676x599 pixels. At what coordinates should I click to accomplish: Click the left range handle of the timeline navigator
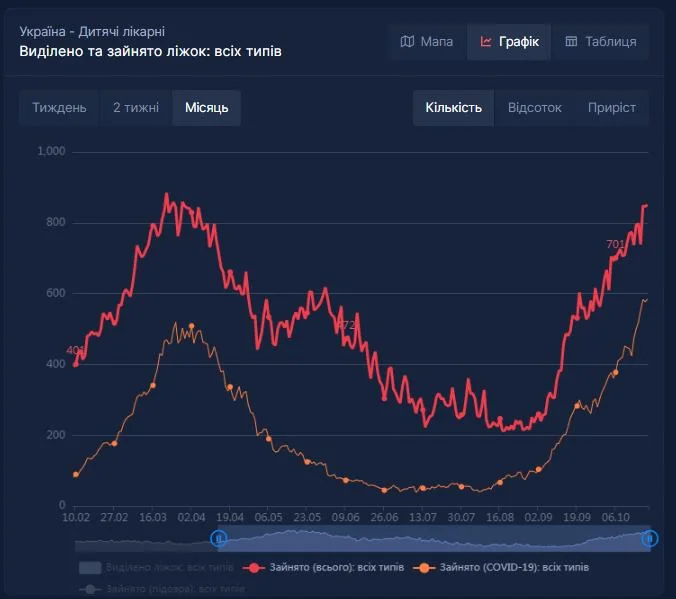(x=220, y=539)
